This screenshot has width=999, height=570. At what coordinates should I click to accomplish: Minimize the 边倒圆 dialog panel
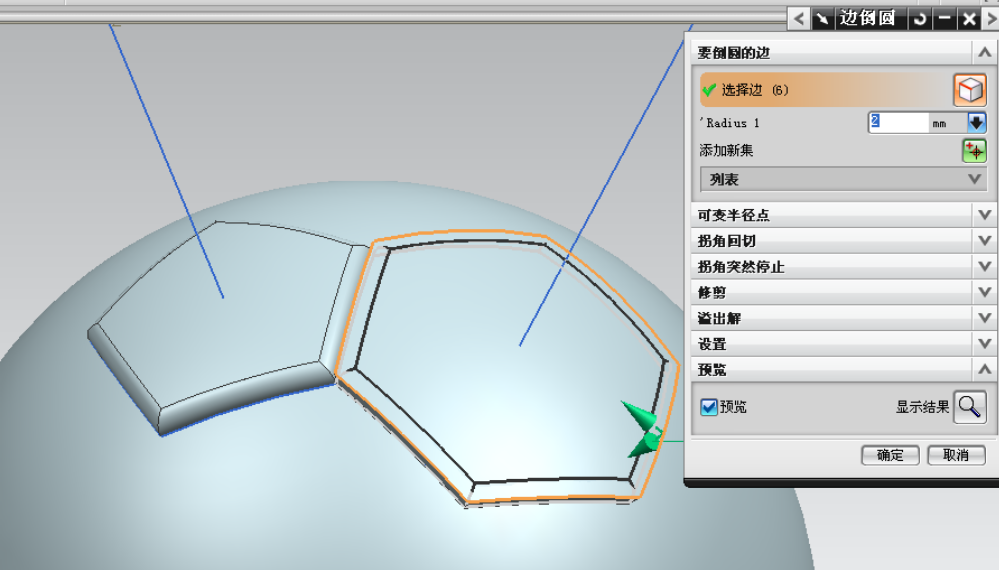tap(944, 18)
